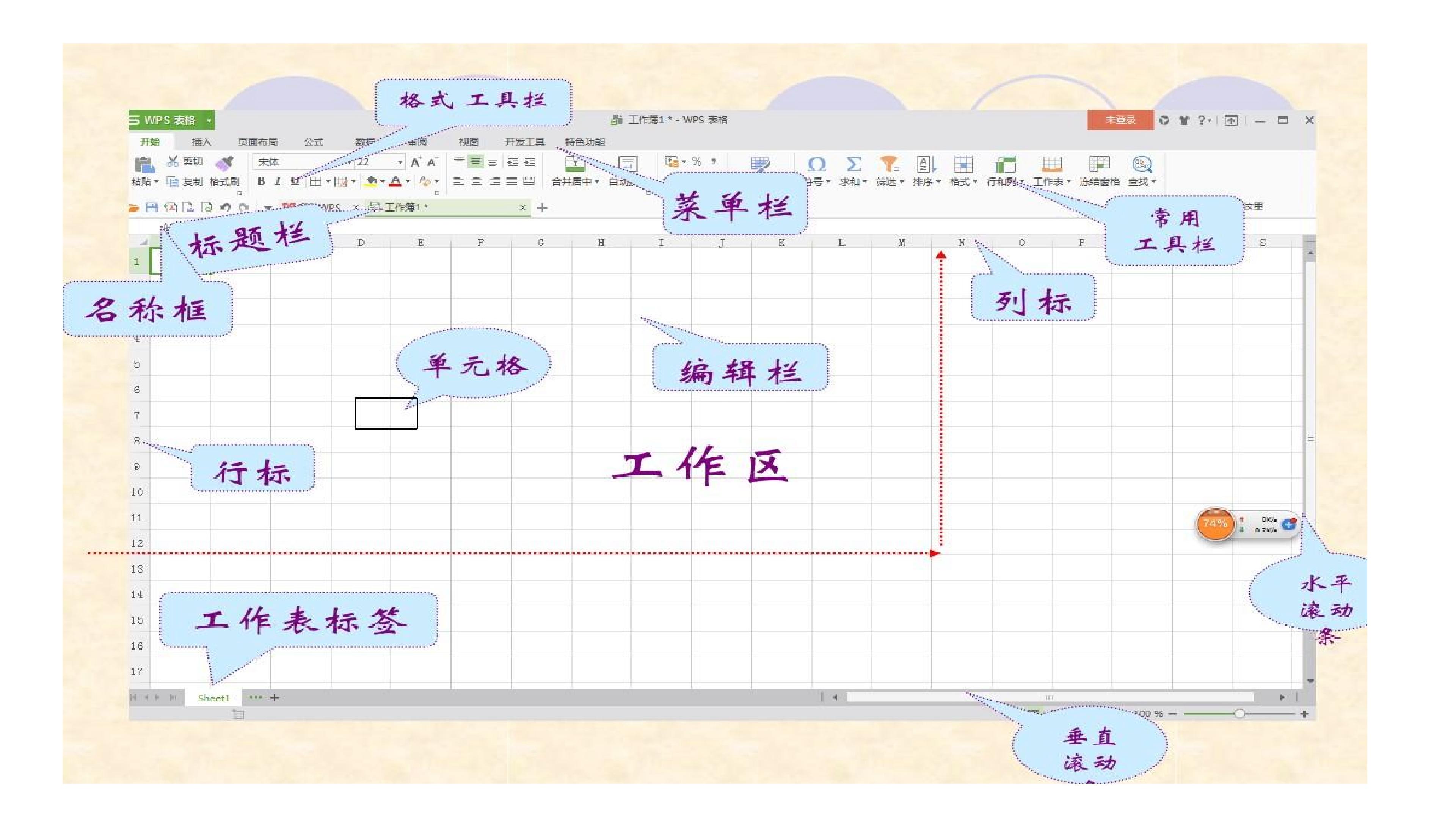Click Freeze Panes (冻结窗格) icon
This screenshot has width=1456, height=819.
coord(1099,165)
